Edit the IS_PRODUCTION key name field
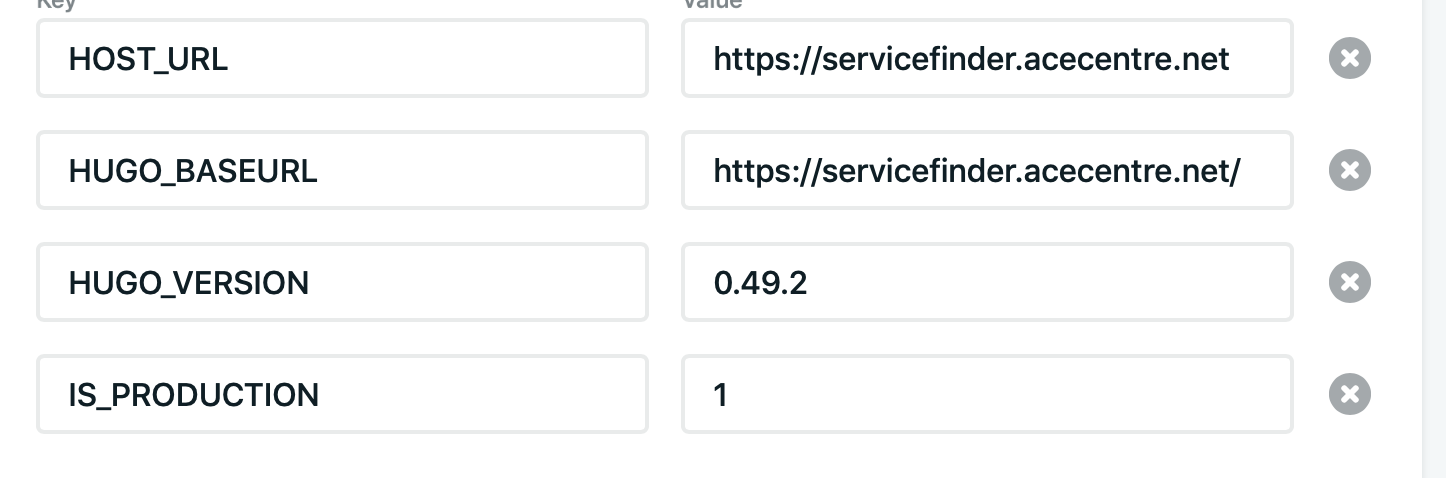The image size is (1446, 478). point(342,394)
